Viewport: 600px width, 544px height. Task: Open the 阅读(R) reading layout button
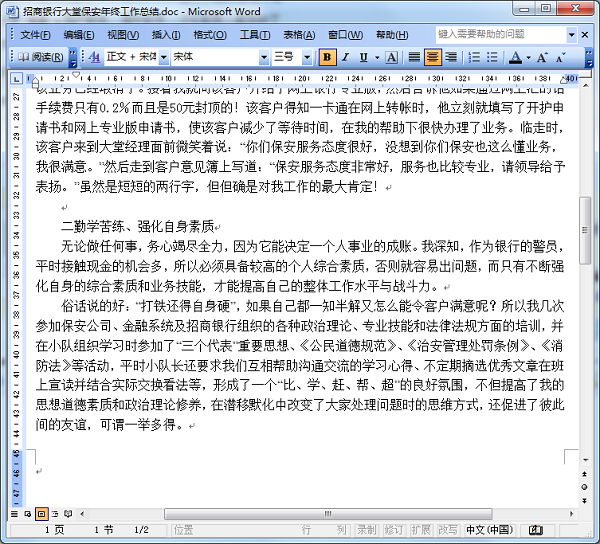pos(41,57)
